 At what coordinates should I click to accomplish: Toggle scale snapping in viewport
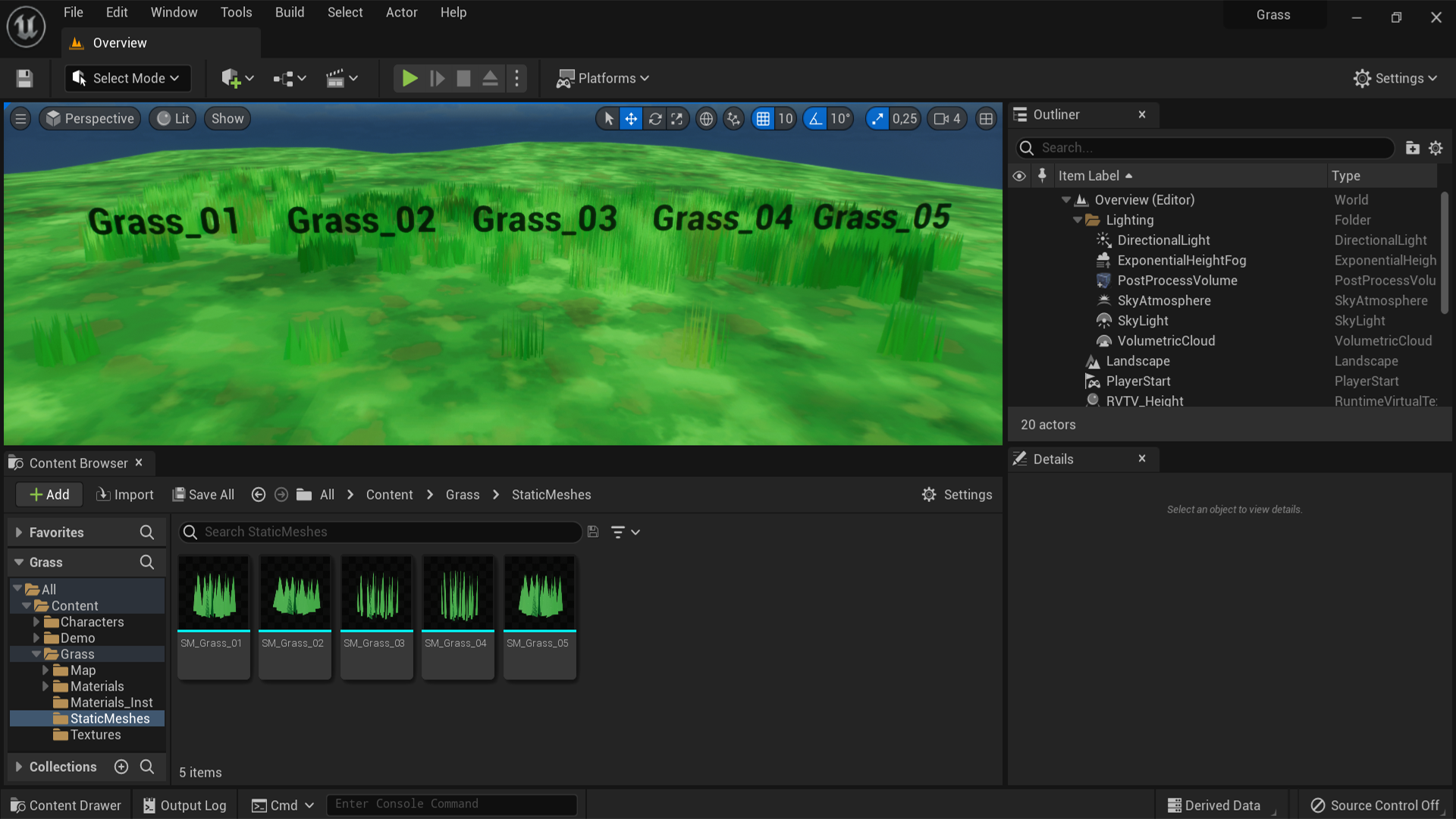pyautogui.click(x=877, y=119)
